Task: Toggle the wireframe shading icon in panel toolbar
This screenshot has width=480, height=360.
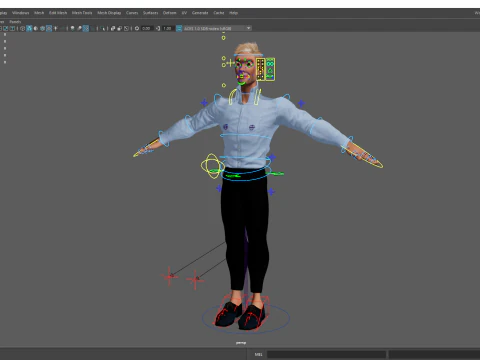Action: pyautogui.click(x=23, y=28)
